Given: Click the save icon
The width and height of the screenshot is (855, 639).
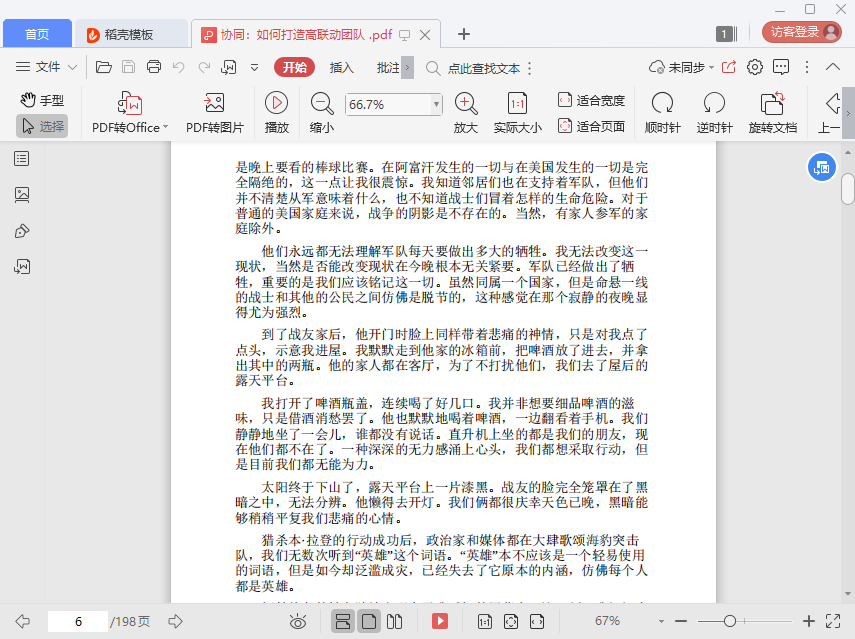Looking at the screenshot, I should [x=128, y=67].
